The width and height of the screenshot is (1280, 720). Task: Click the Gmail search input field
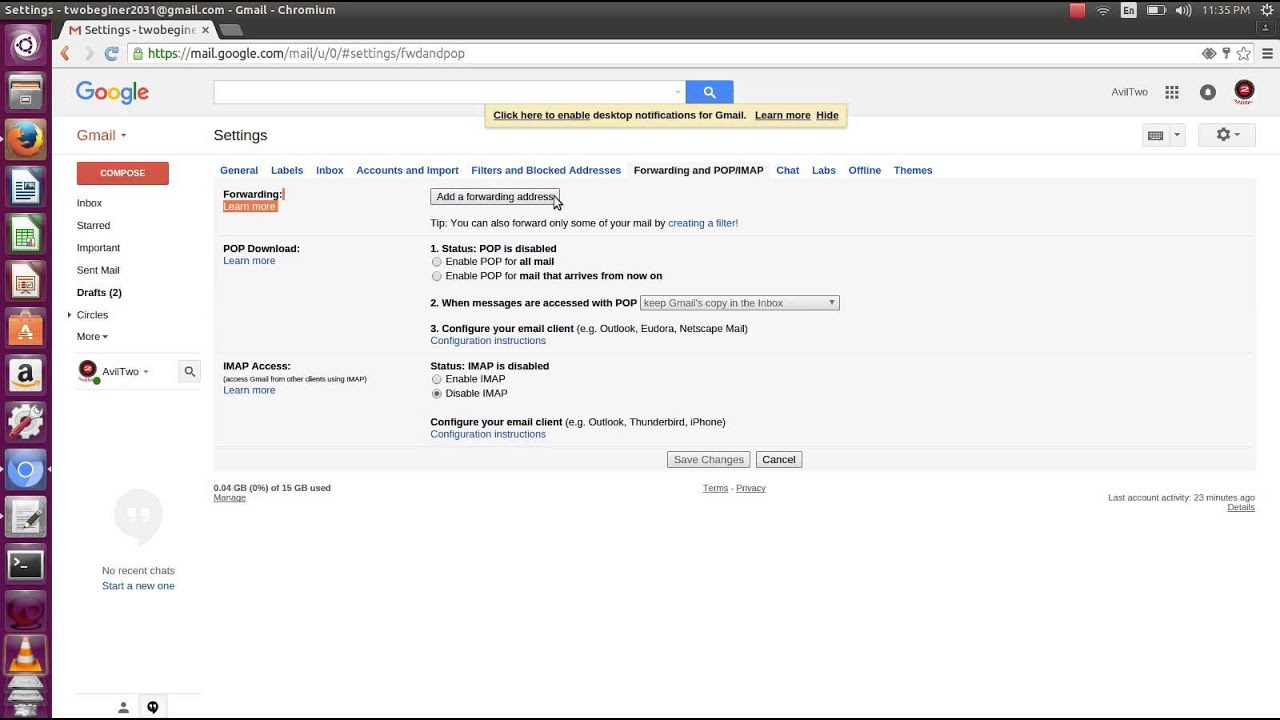[442, 92]
